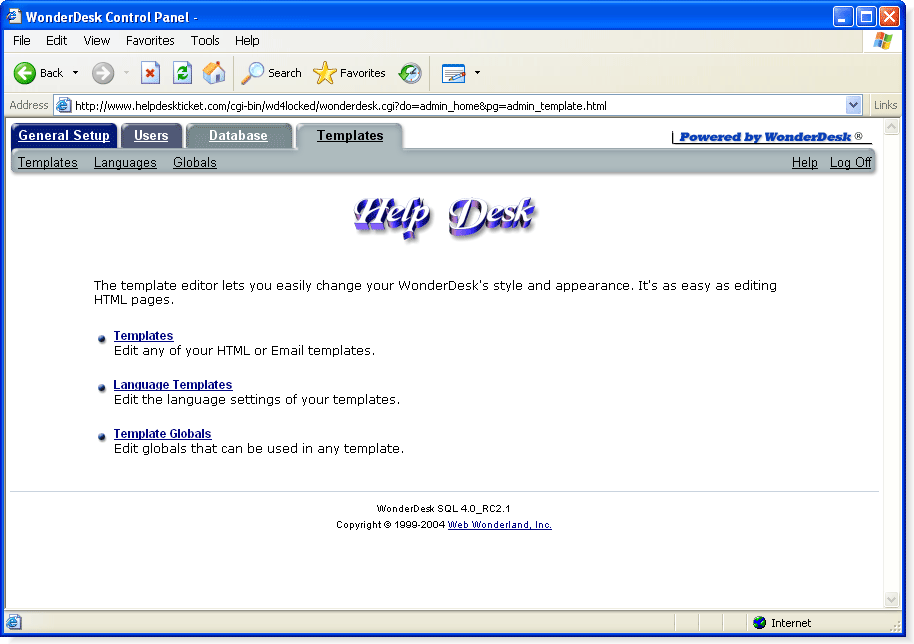This screenshot has height=644, width=914.
Task: Switch to the Database tab
Action: pos(238,136)
